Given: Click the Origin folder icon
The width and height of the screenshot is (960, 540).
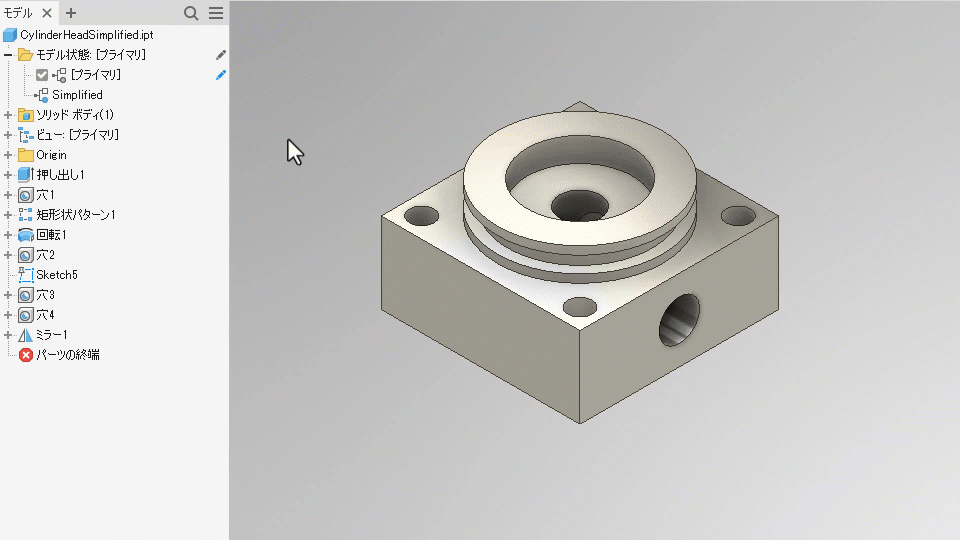Looking at the screenshot, I should [25, 155].
